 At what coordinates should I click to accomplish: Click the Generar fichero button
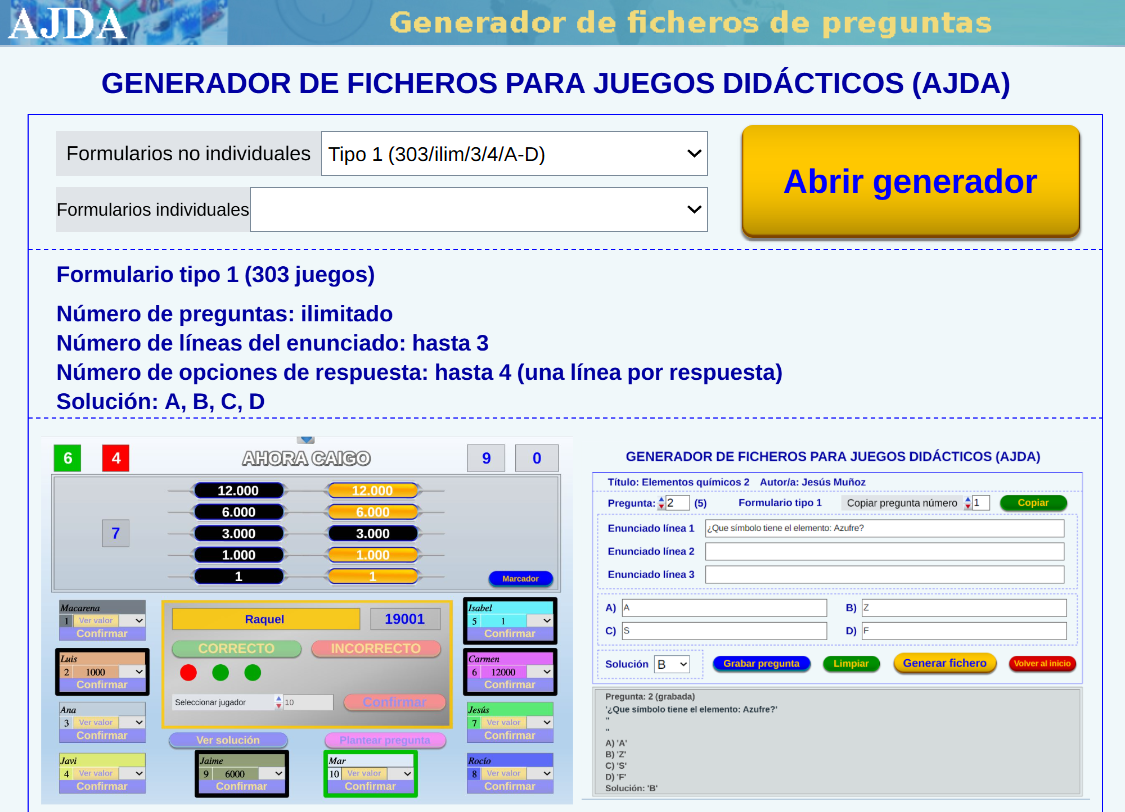pyautogui.click(x=944, y=663)
